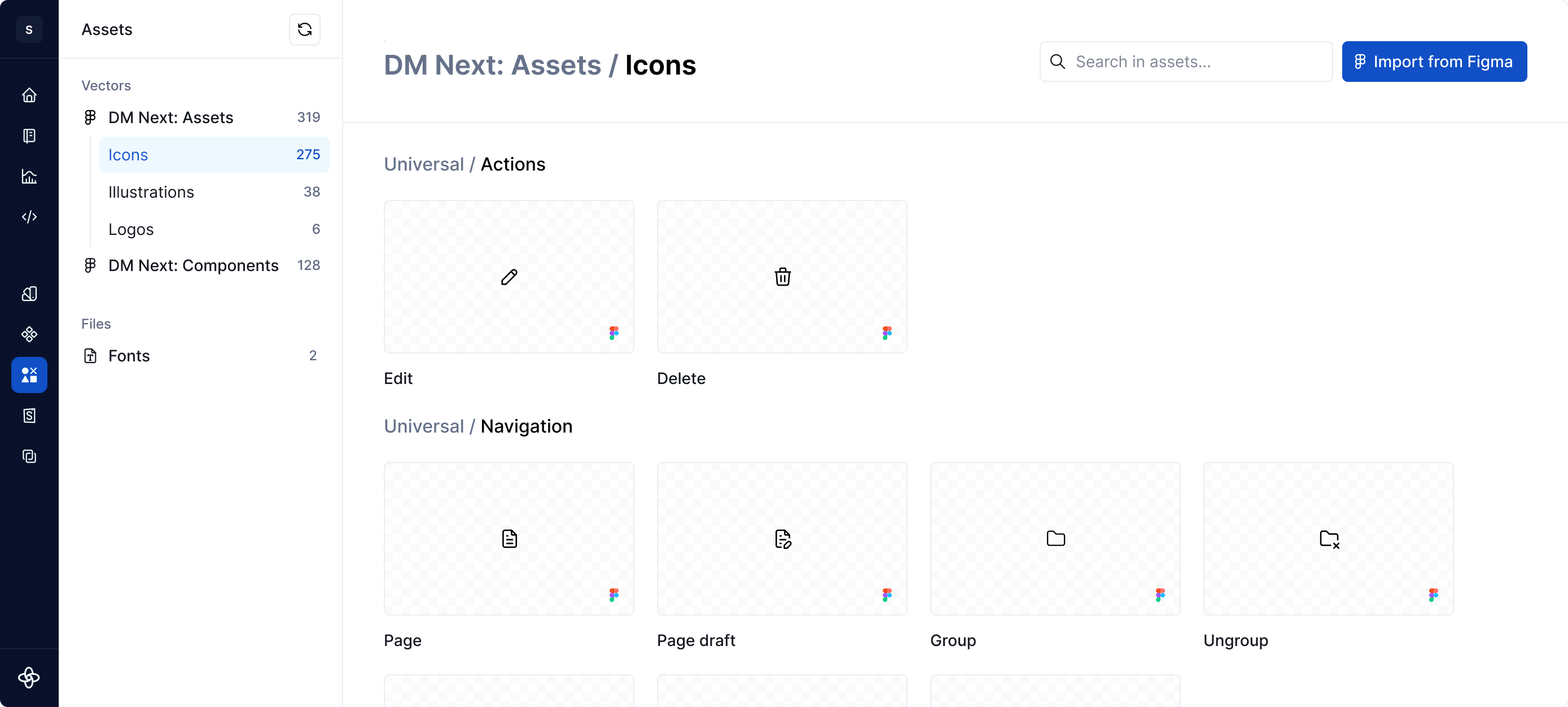
Task: Open the Fonts files entry
Action: (129, 356)
